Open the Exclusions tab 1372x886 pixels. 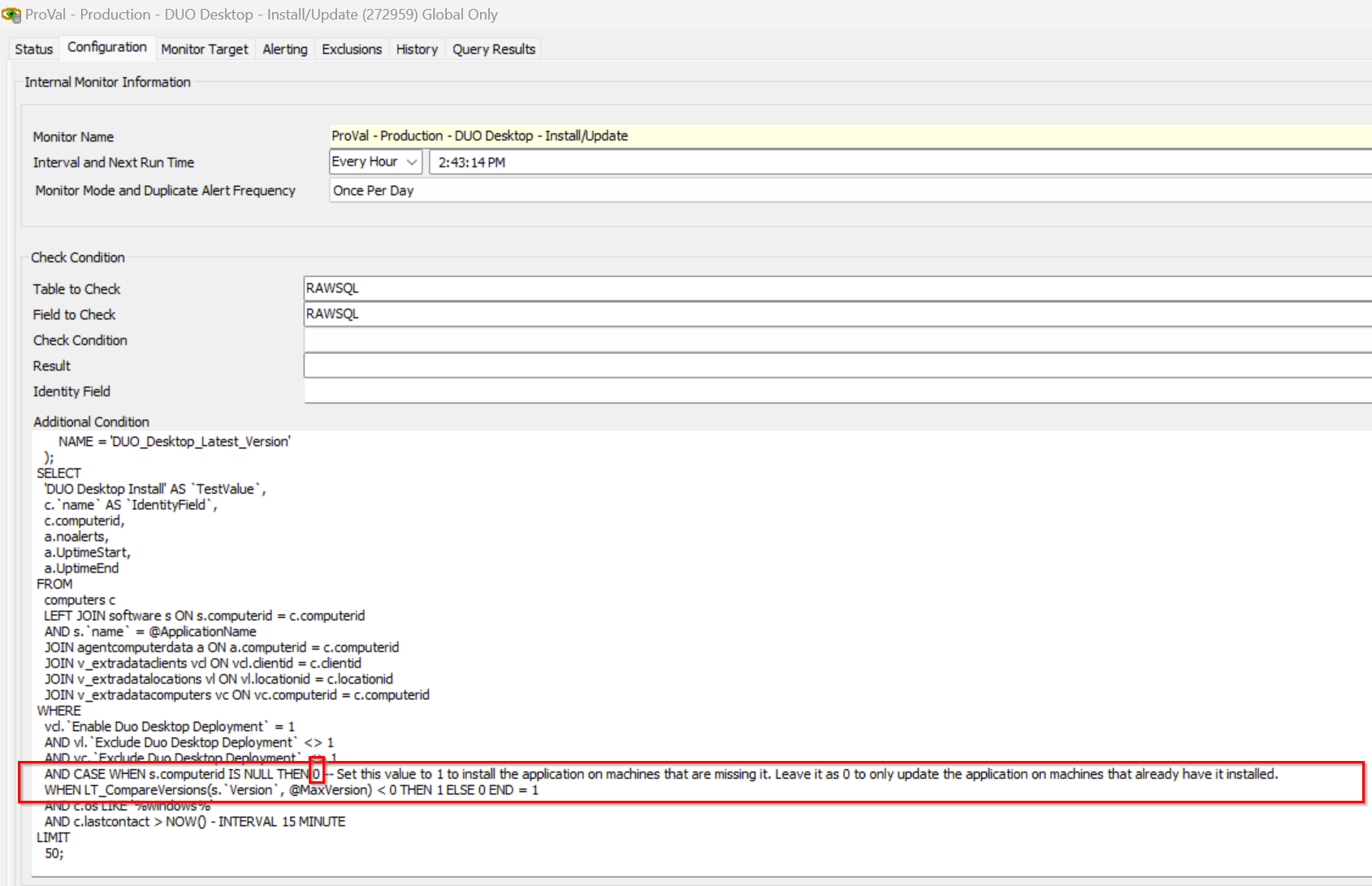(x=352, y=49)
